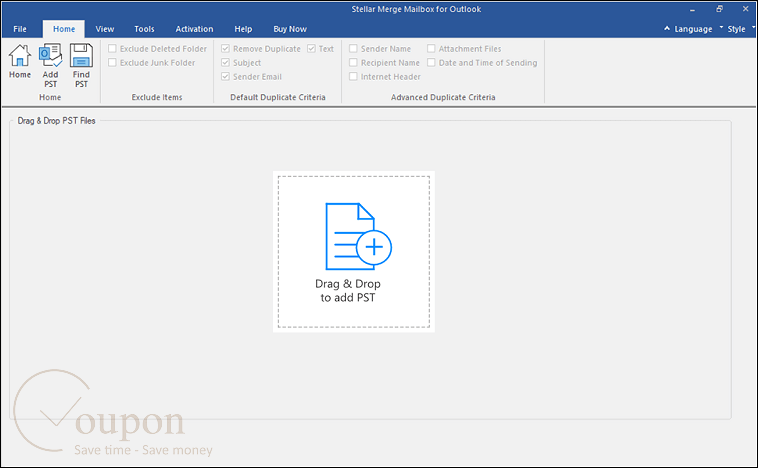Open the View tab
This screenshot has width=758, height=468.
click(x=104, y=29)
